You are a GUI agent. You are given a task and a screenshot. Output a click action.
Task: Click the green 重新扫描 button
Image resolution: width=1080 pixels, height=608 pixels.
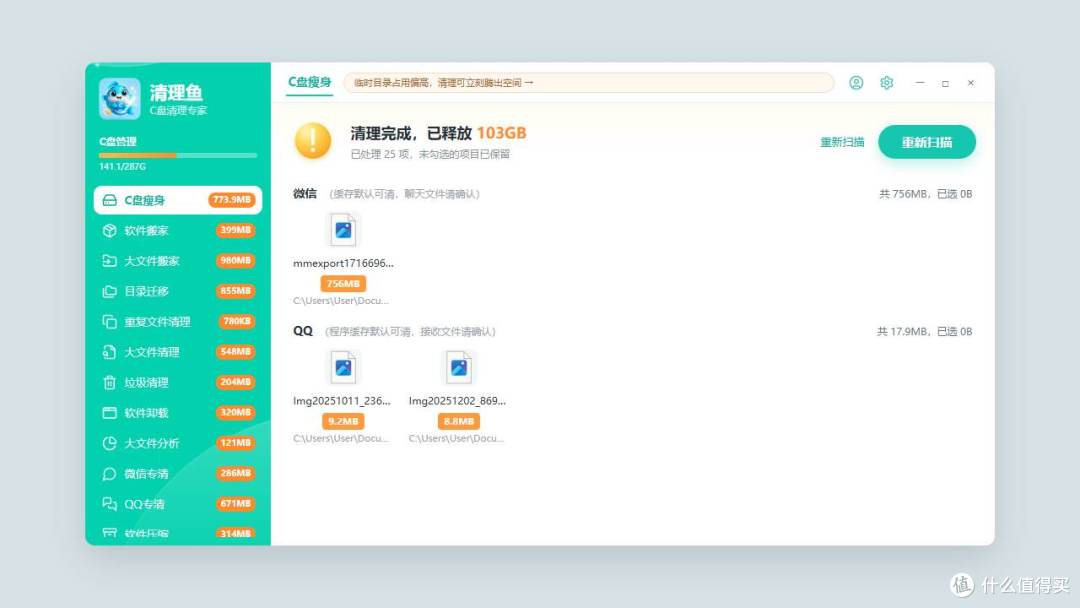click(x=926, y=142)
